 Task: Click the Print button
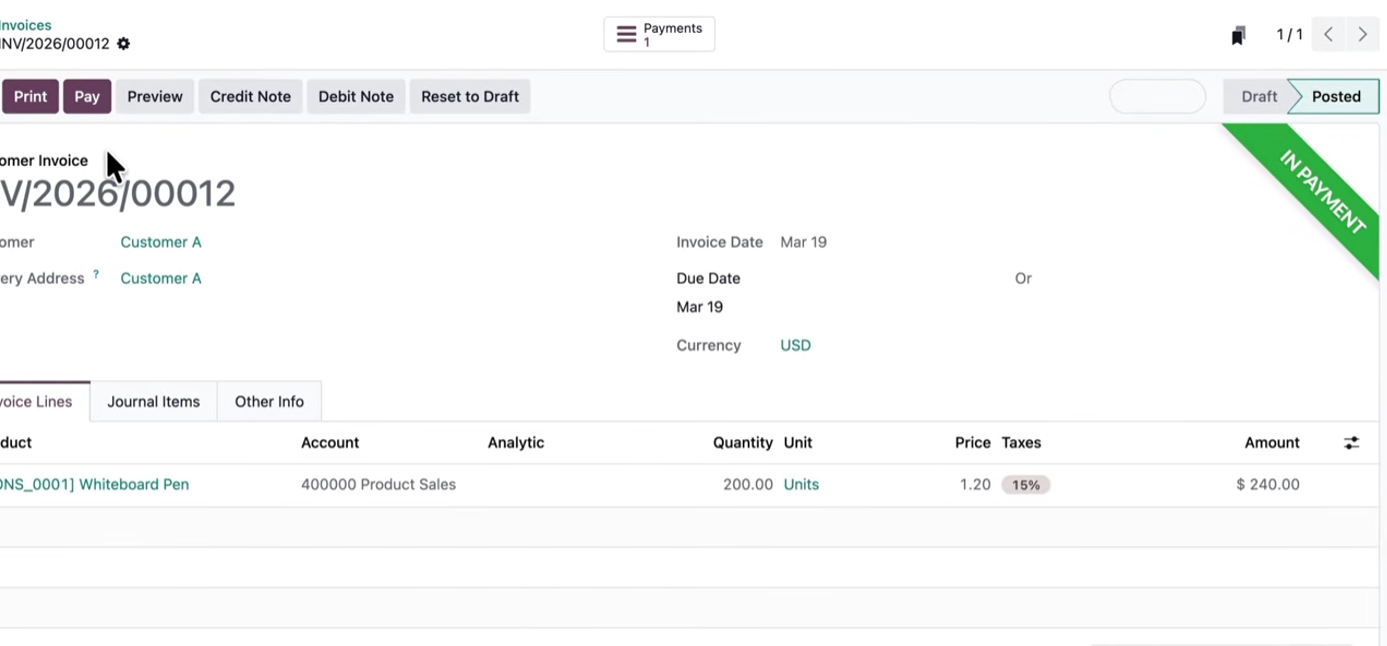30,97
